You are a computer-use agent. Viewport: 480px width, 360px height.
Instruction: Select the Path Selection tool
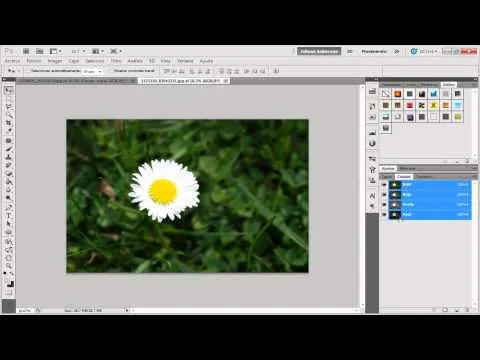pyautogui.click(x=9, y=224)
